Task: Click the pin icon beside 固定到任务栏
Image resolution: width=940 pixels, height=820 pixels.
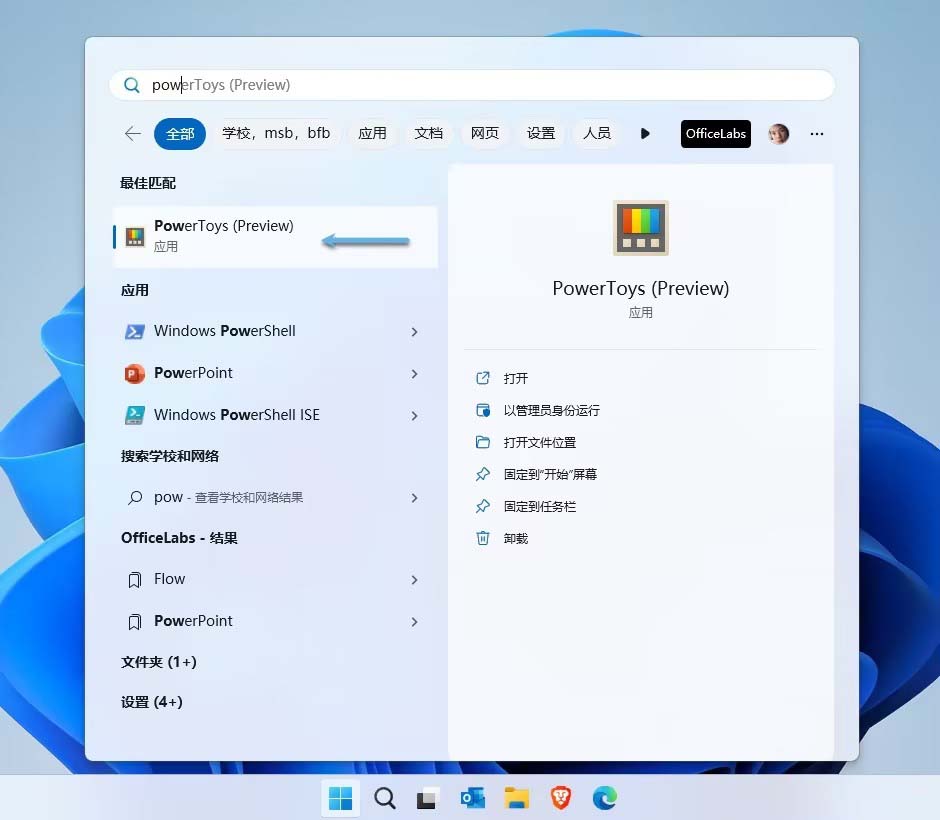Action: click(483, 507)
